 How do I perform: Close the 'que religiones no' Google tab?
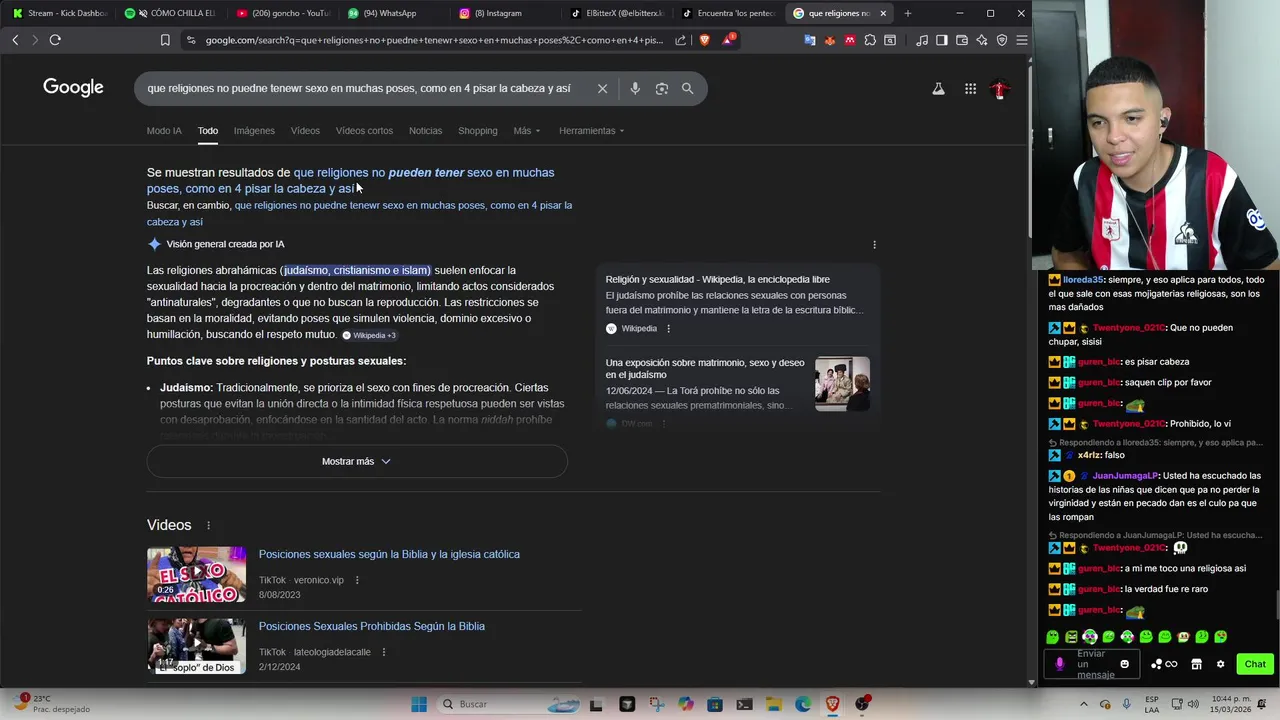[883, 13]
